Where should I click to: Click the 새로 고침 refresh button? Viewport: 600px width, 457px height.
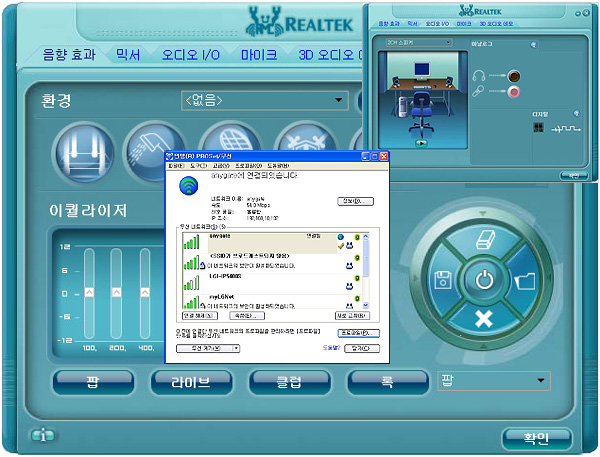click(352, 316)
